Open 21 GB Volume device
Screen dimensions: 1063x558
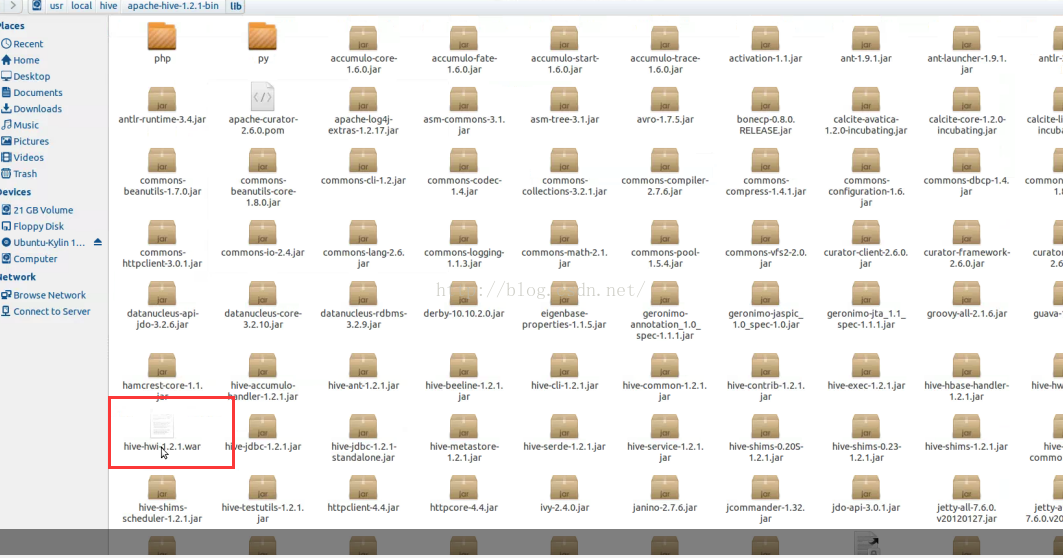point(43,210)
